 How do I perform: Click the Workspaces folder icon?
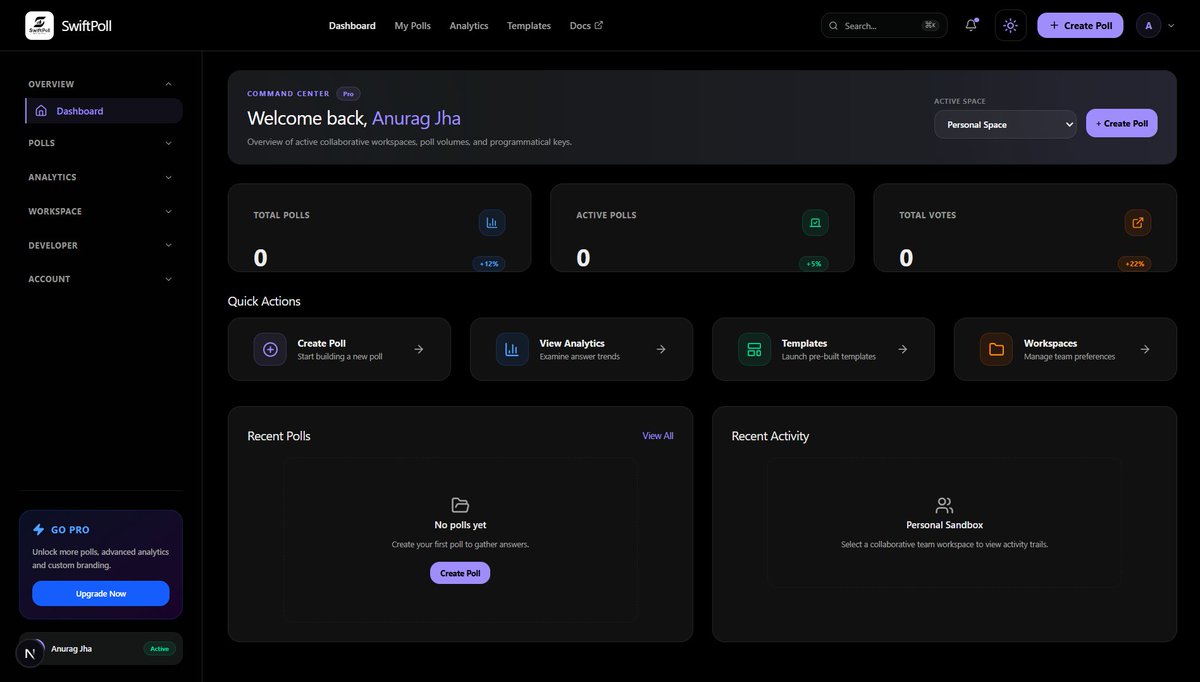[996, 349]
